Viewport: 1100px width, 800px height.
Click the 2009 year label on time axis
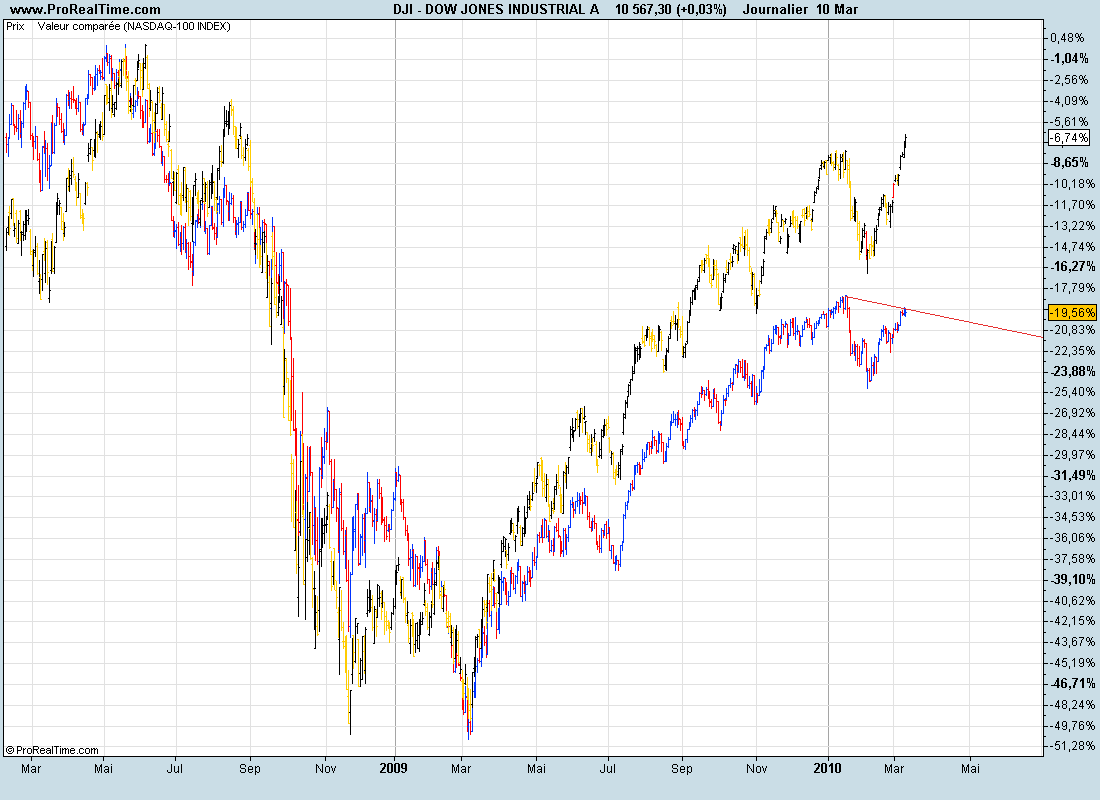tap(394, 768)
